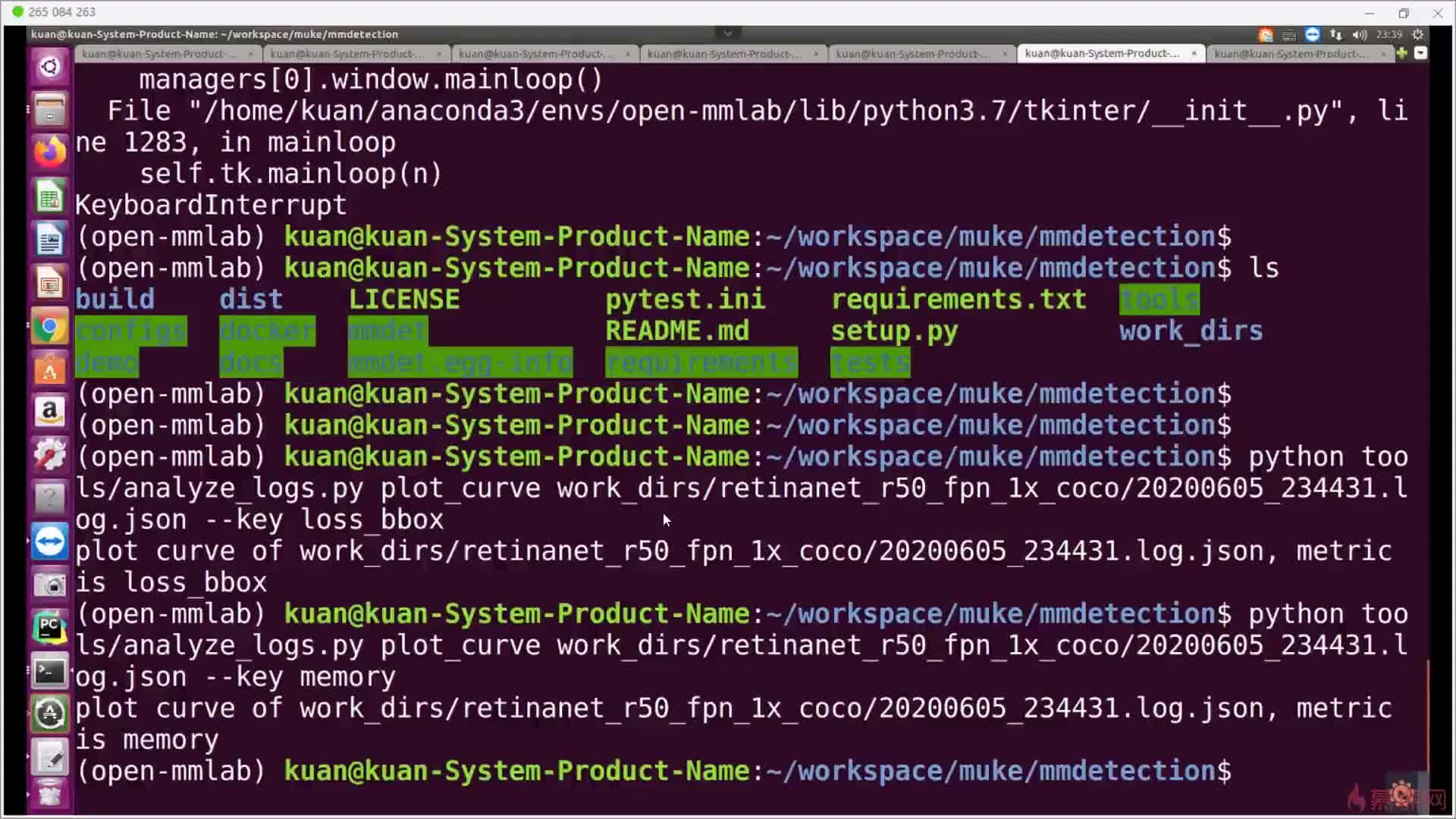1456x819 pixels.
Task: Click the volume/speaker icon in tray
Action: click(1362, 33)
